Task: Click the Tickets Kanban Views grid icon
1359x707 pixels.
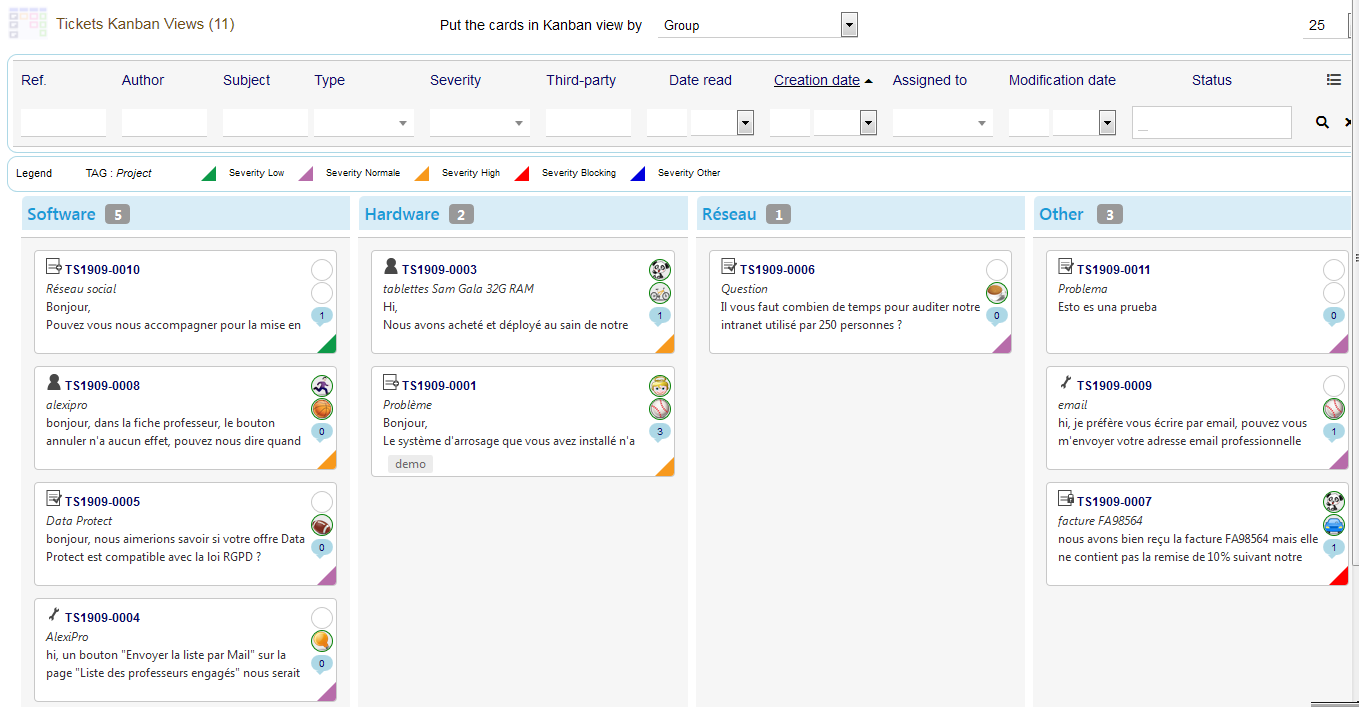Action: click(28, 23)
